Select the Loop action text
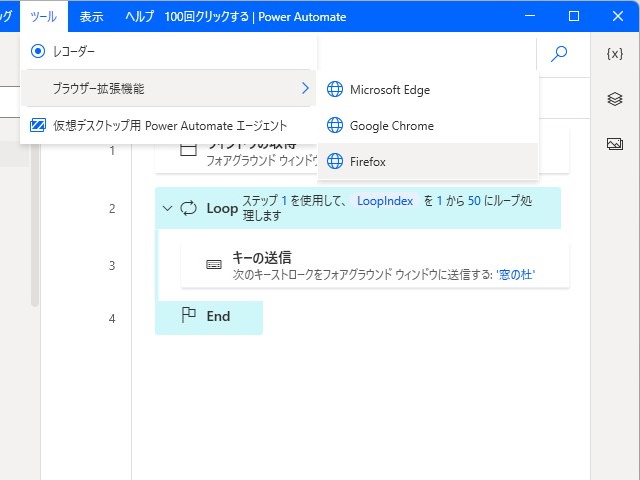Image resolution: width=640 pixels, height=480 pixels. [222, 209]
